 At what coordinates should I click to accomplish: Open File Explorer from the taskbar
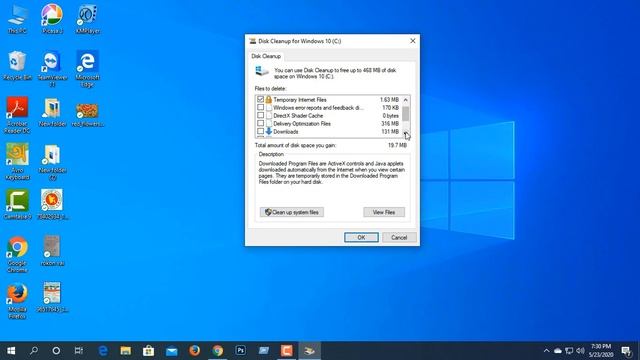click(x=126, y=351)
